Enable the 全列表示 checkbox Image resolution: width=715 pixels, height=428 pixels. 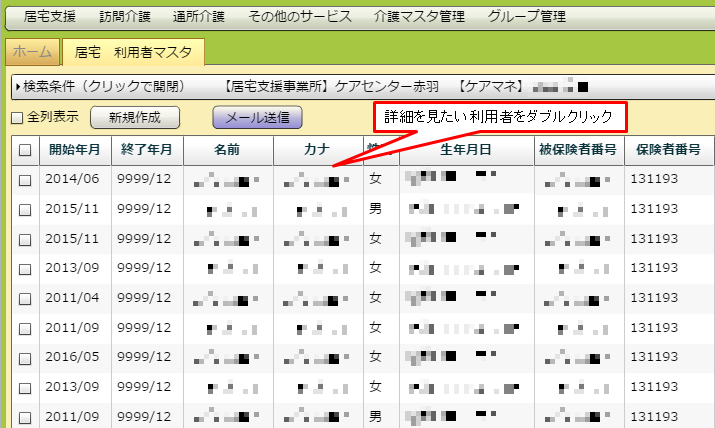click(x=16, y=118)
